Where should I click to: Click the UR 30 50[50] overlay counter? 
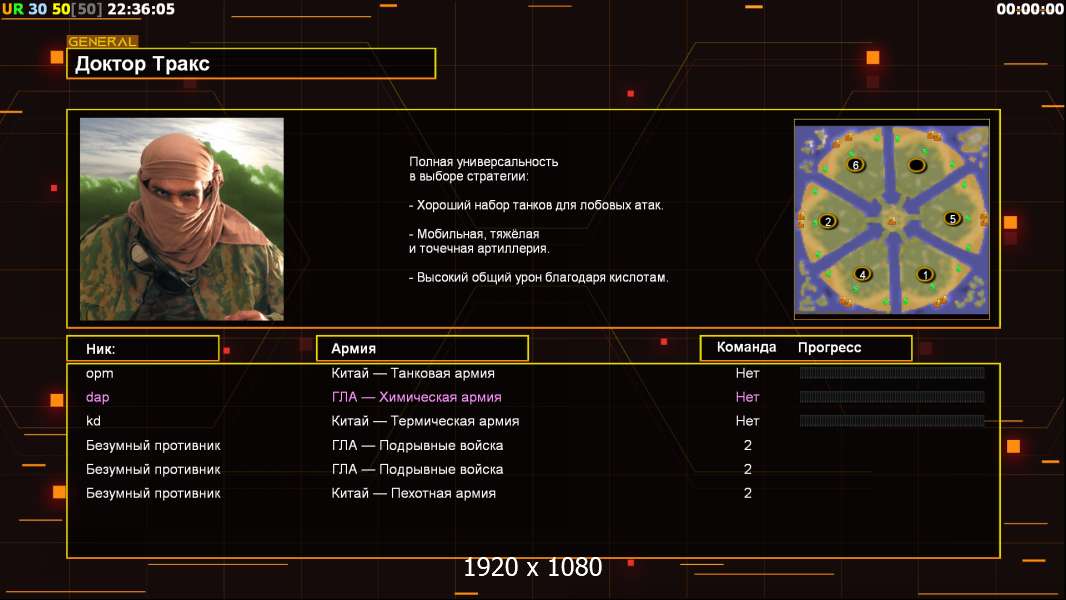[52, 9]
